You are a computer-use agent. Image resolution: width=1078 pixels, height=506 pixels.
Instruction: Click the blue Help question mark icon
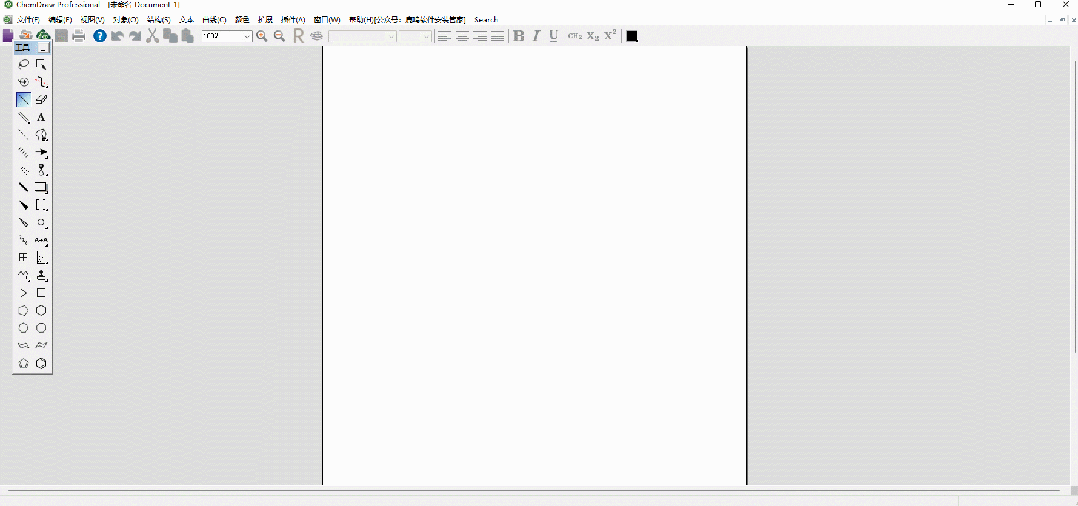100,36
